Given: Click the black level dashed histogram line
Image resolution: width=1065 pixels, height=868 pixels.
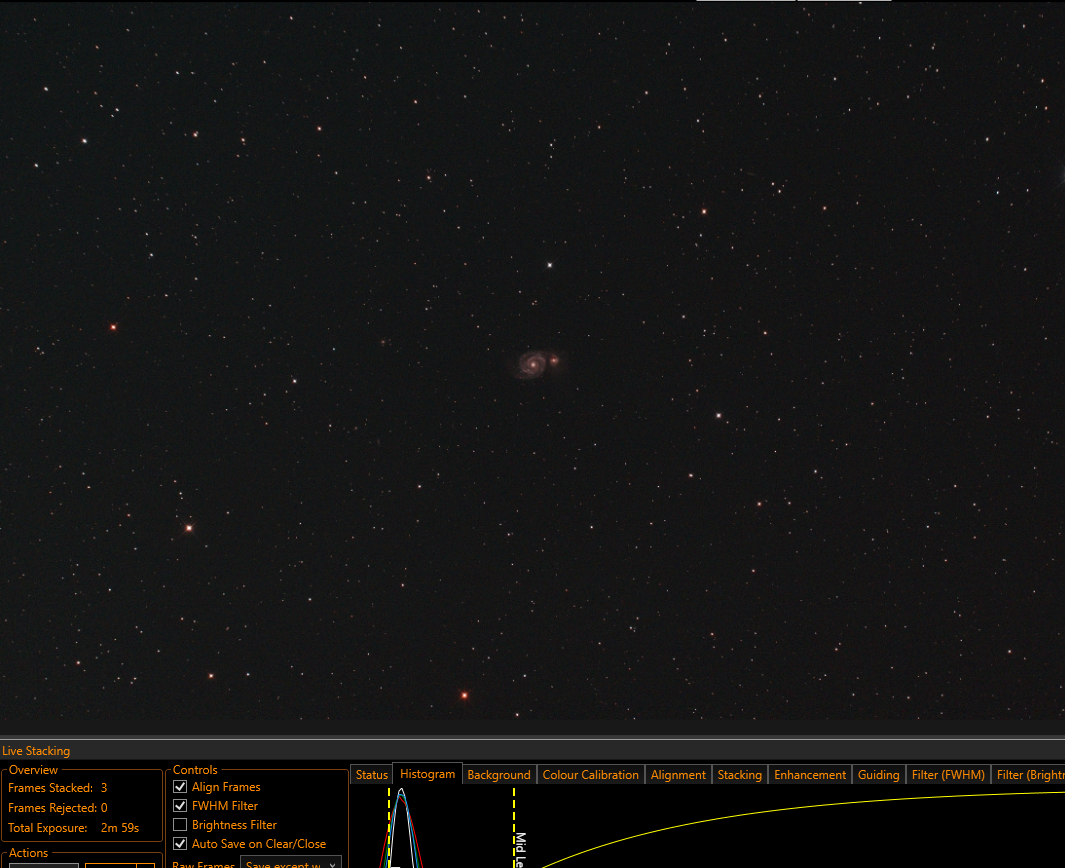Looking at the screenshot, I should [x=389, y=827].
